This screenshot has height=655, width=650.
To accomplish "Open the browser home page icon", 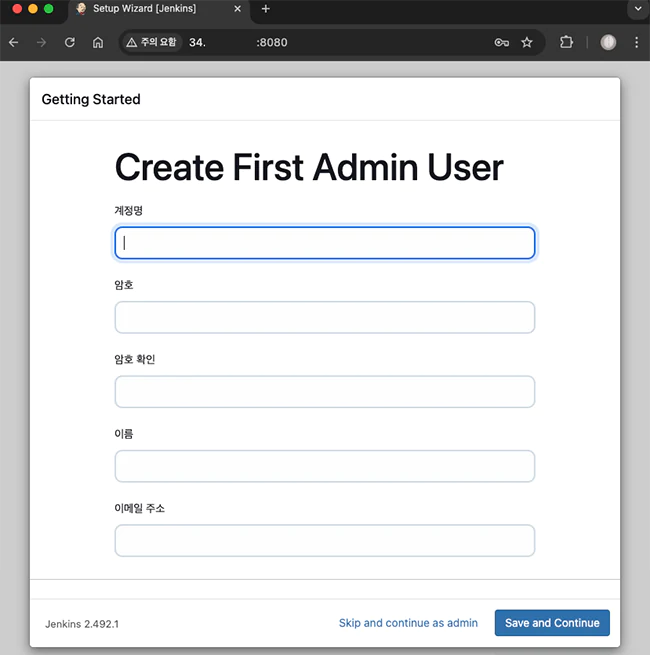I will pos(98,42).
